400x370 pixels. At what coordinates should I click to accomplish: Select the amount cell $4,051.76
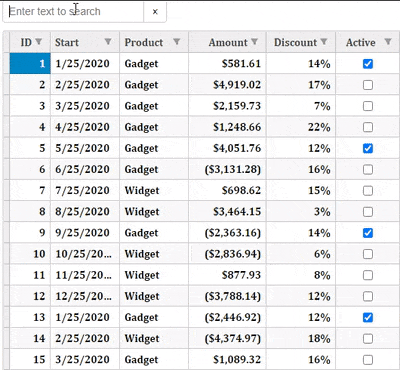pyautogui.click(x=227, y=148)
